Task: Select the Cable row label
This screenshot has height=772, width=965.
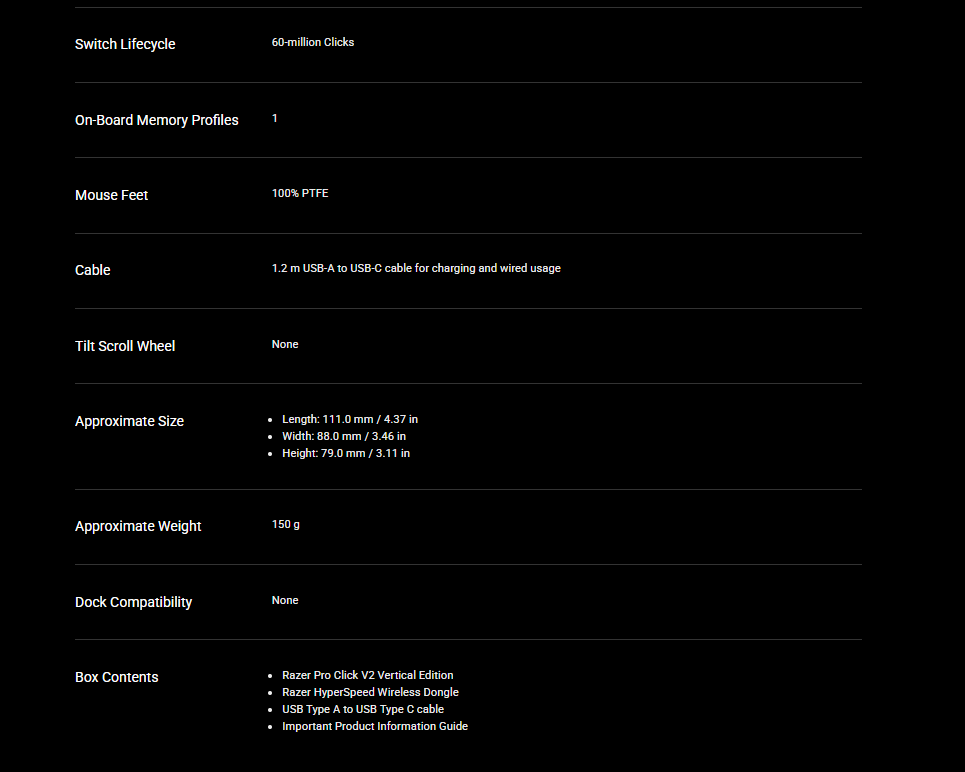Action: [x=93, y=270]
